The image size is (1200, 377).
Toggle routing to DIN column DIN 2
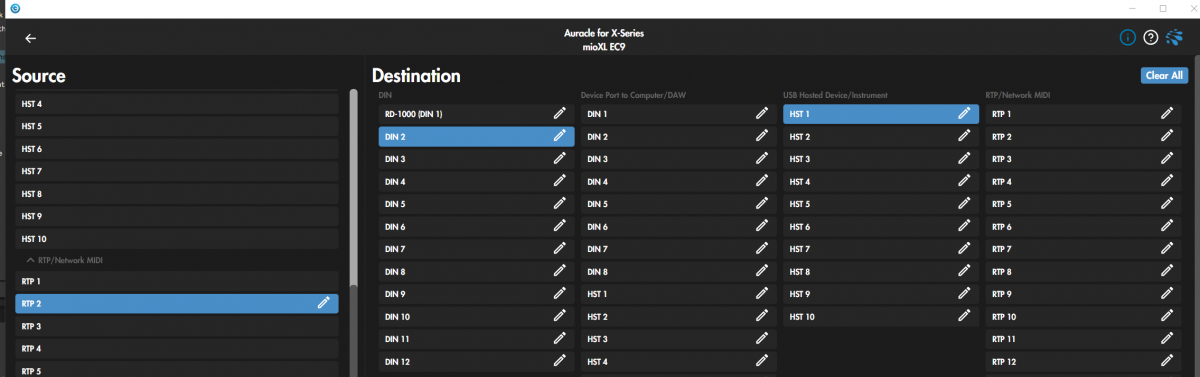(x=476, y=136)
